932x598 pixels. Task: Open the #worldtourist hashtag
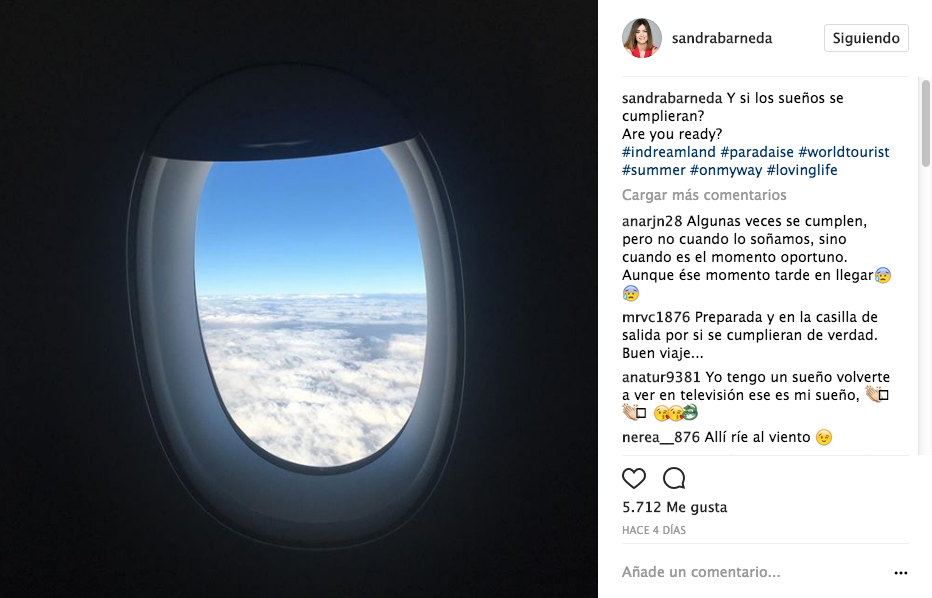[844, 152]
